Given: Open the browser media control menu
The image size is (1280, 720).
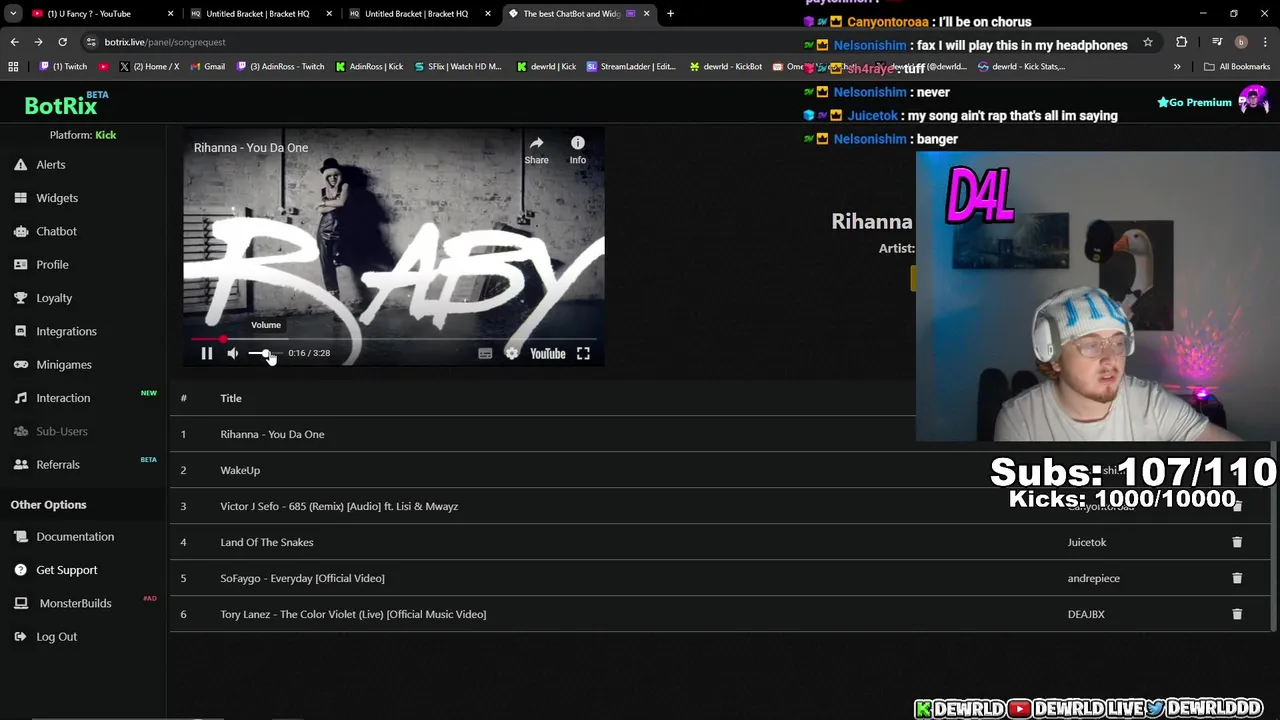Looking at the screenshot, I should point(1216,42).
